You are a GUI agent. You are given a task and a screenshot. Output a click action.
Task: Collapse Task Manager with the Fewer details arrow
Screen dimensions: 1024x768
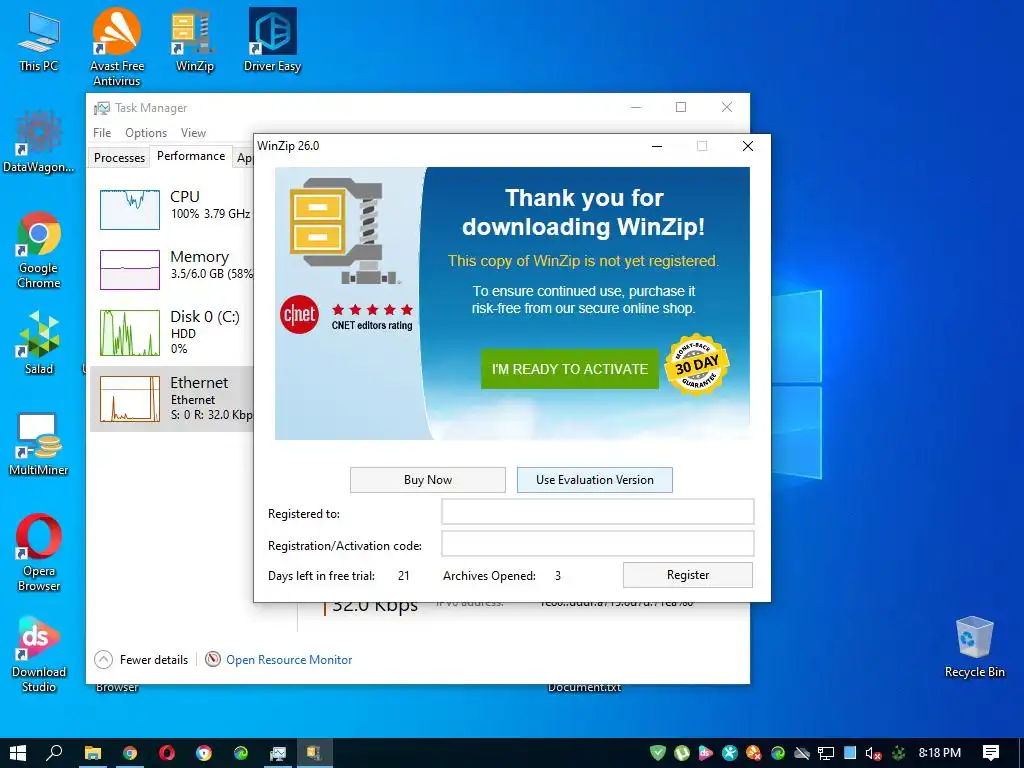point(103,660)
